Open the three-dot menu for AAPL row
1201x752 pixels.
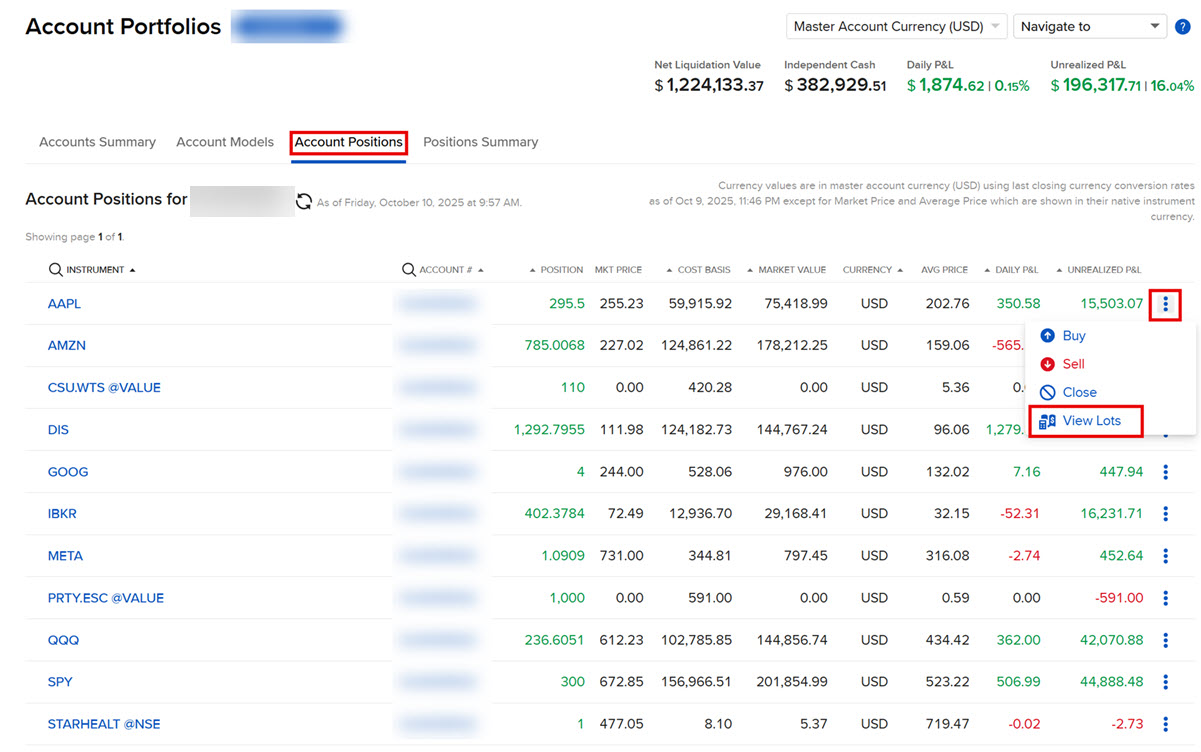[1165, 304]
